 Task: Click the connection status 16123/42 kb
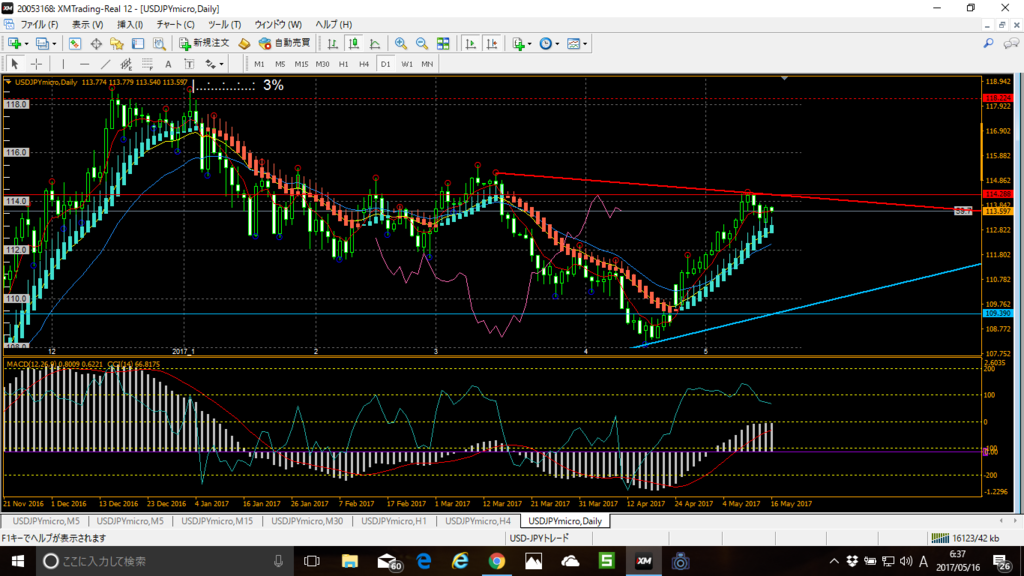[965, 538]
